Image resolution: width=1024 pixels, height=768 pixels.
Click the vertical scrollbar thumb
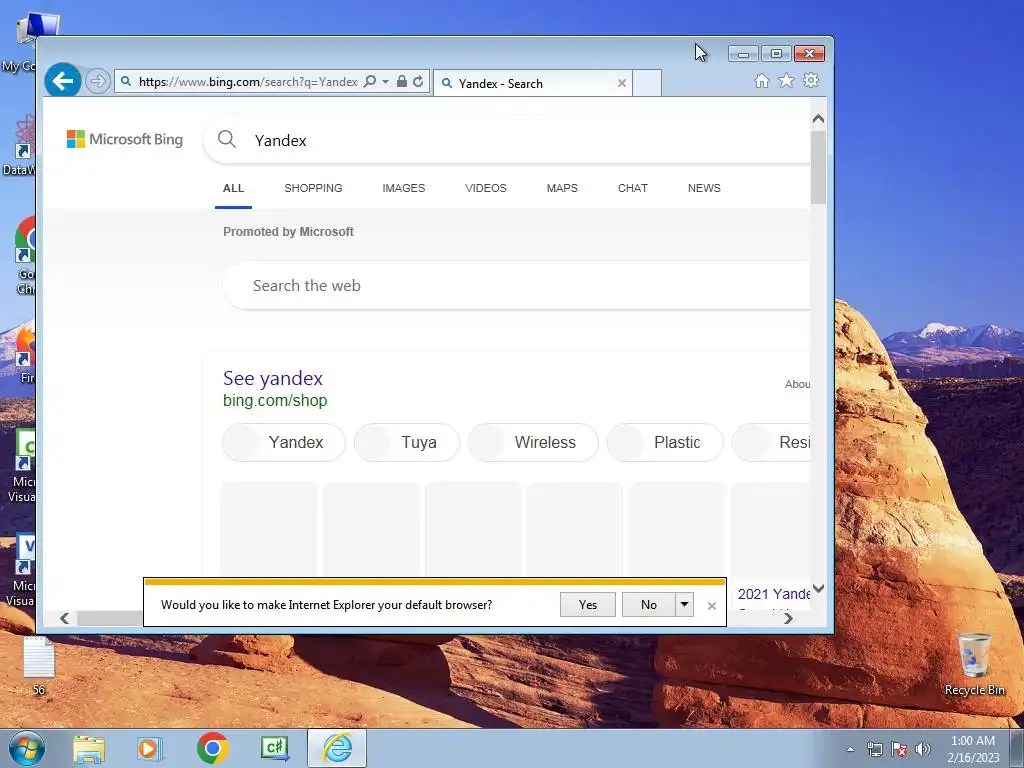click(x=818, y=167)
